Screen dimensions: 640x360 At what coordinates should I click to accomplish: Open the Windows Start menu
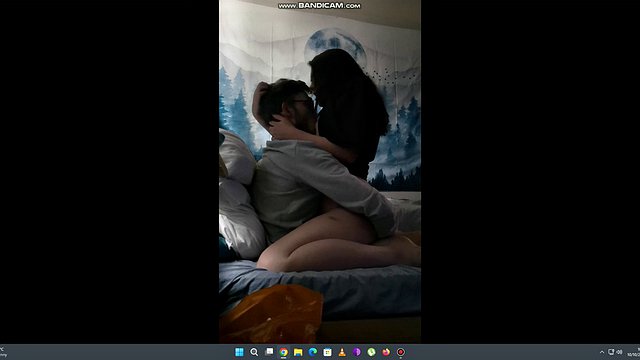tap(239, 352)
